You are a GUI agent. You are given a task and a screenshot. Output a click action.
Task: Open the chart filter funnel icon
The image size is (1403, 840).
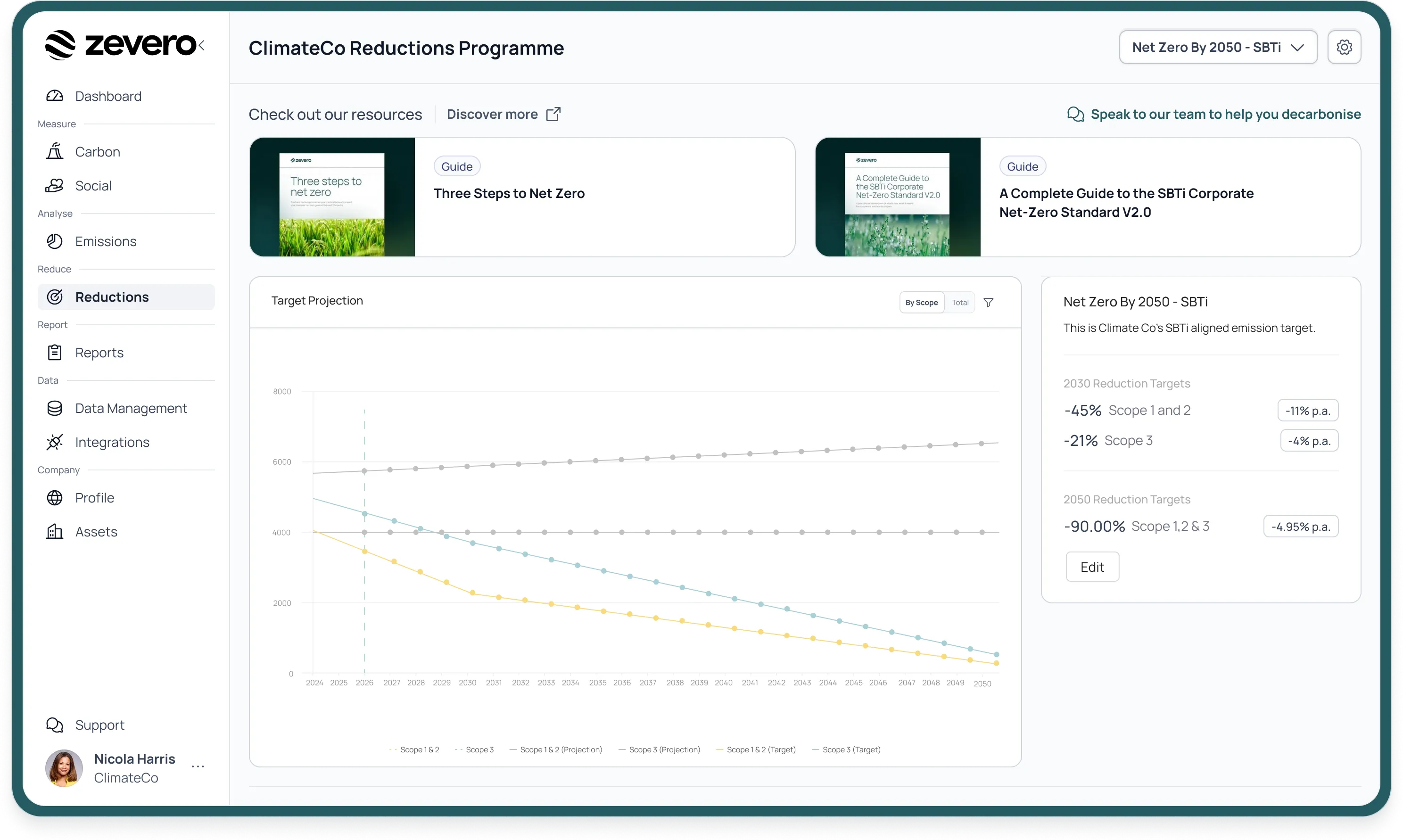[988, 303]
